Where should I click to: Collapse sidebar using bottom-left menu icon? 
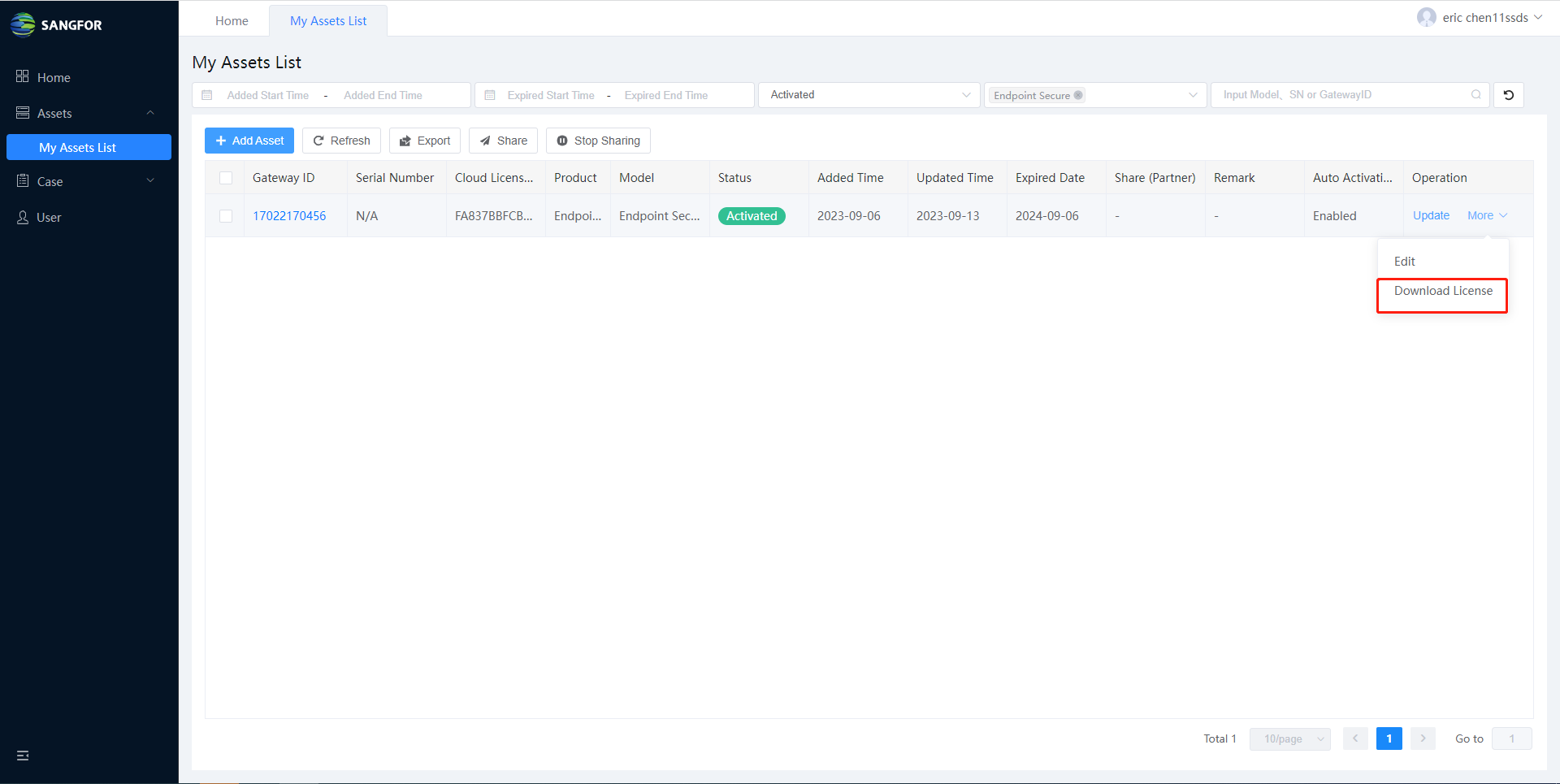(x=23, y=756)
